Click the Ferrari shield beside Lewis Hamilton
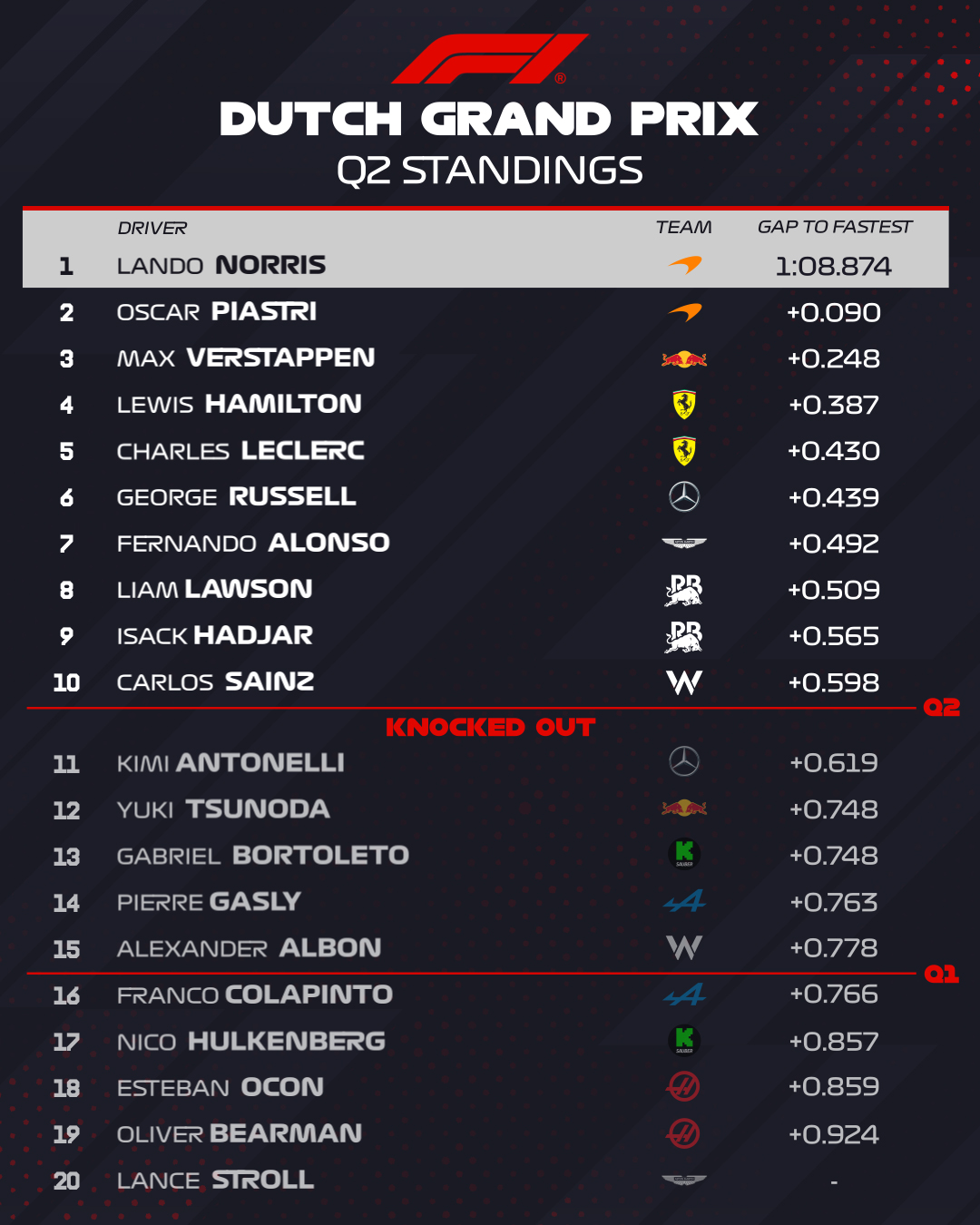 click(684, 405)
